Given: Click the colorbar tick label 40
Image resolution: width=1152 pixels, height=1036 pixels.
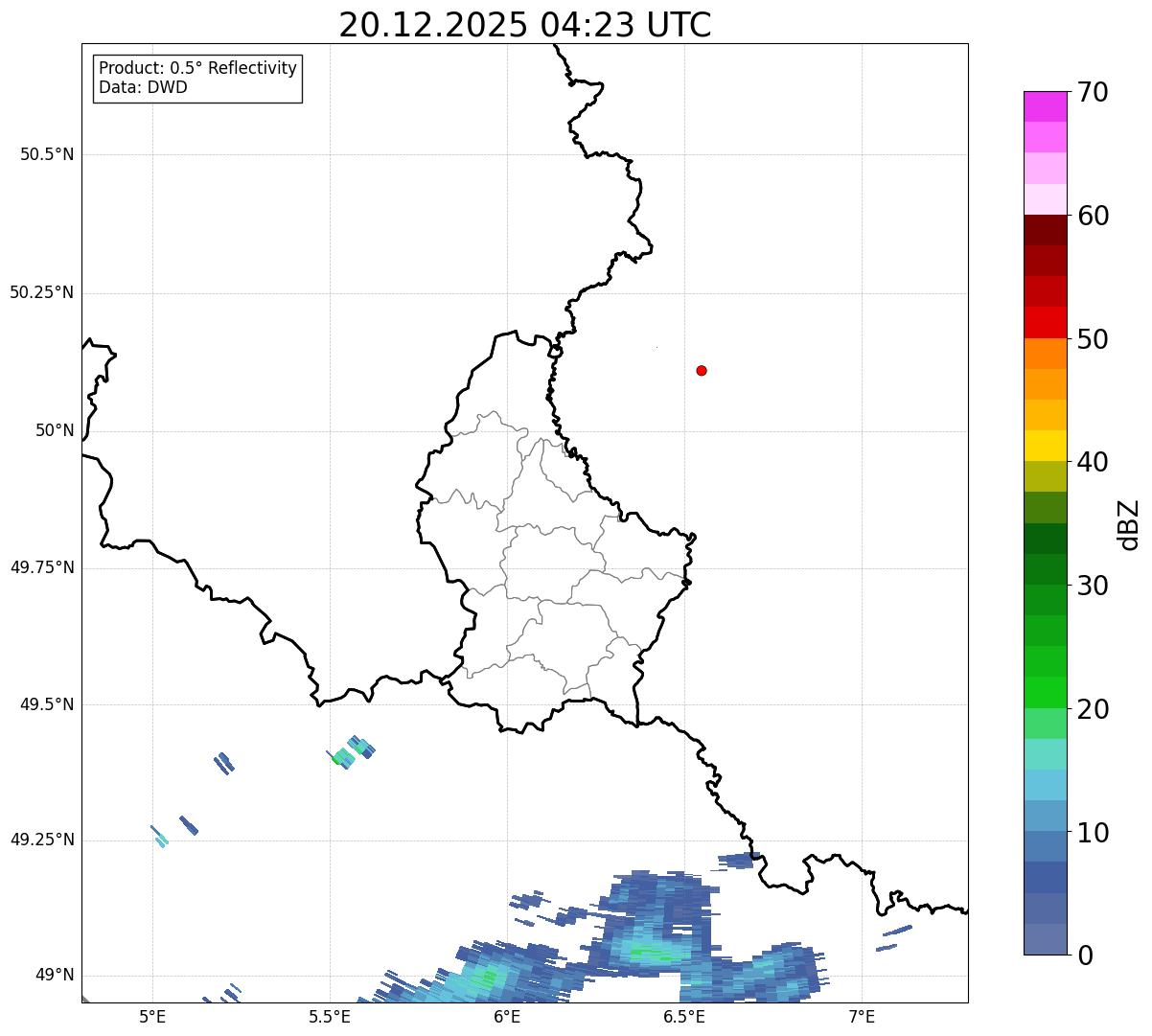Looking at the screenshot, I should click(1093, 462).
